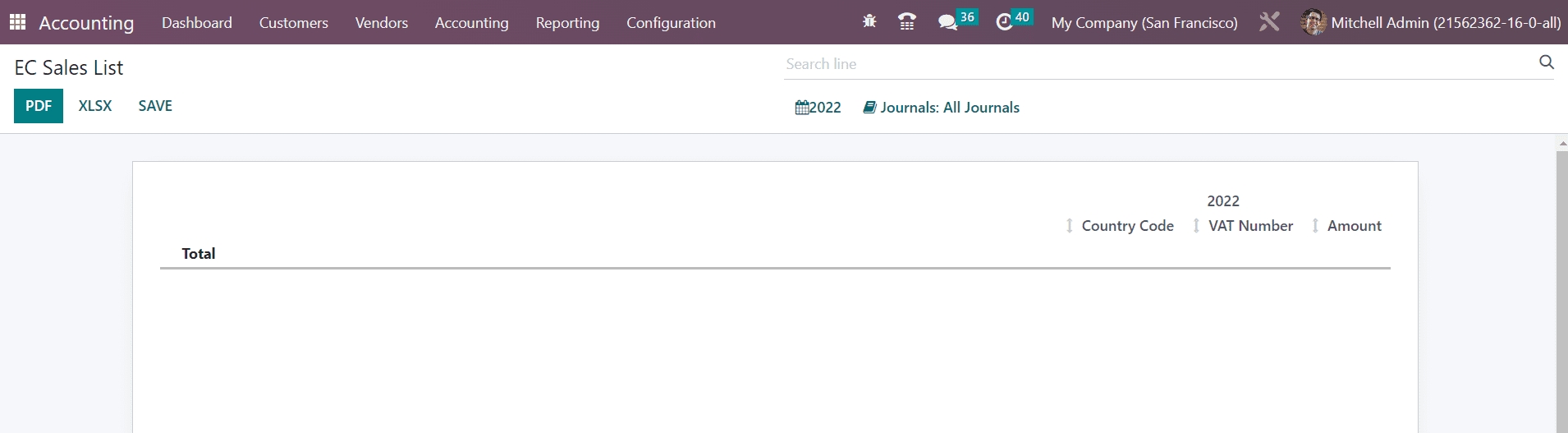Viewport: 1568px width, 433px height.
Task: Click the search magnifier icon
Action: coord(1546,62)
